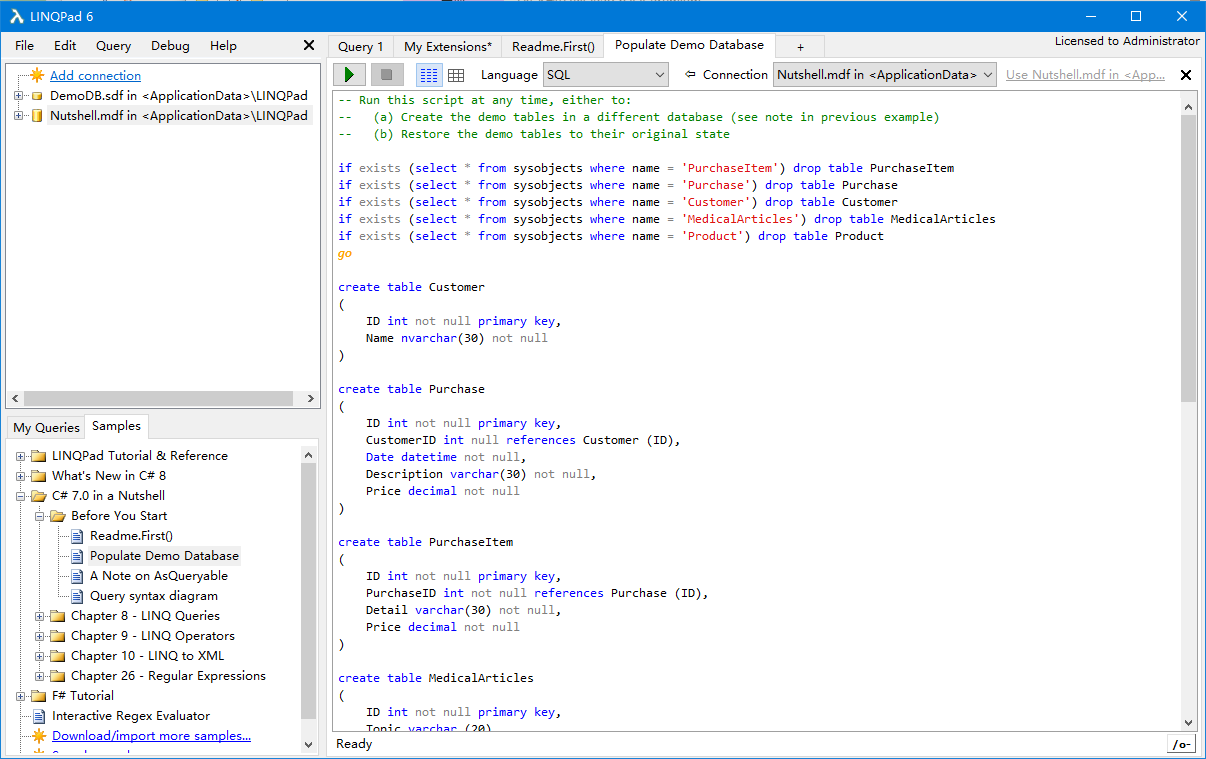Open the Query menu
This screenshot has width=1206, height=759.
[113, 46]
